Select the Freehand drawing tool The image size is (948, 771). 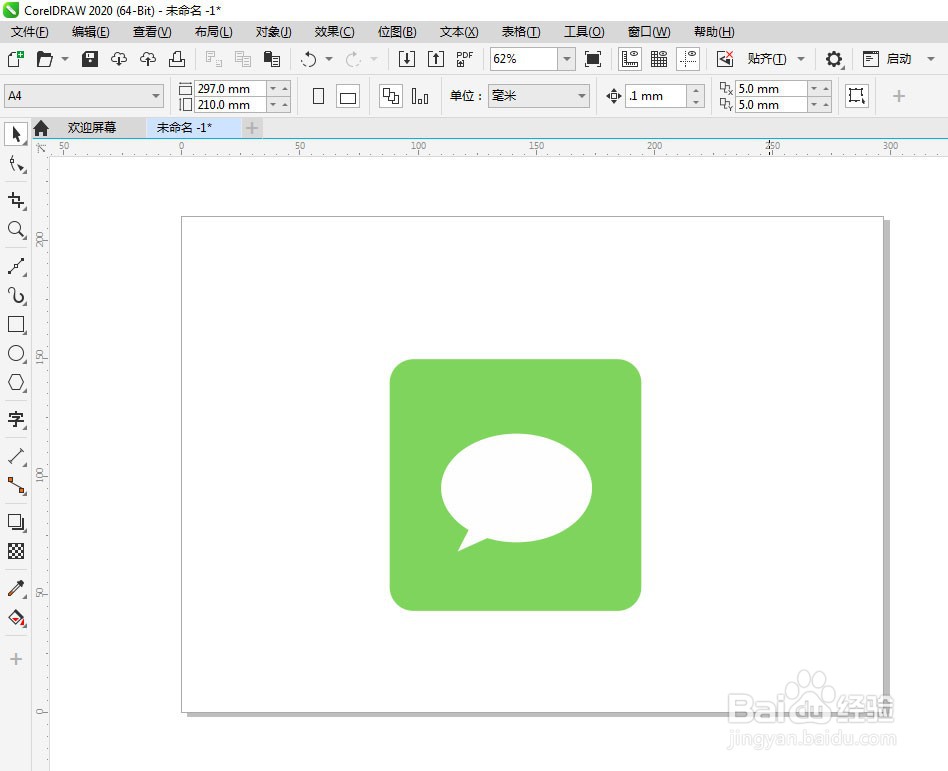point(16,266)
